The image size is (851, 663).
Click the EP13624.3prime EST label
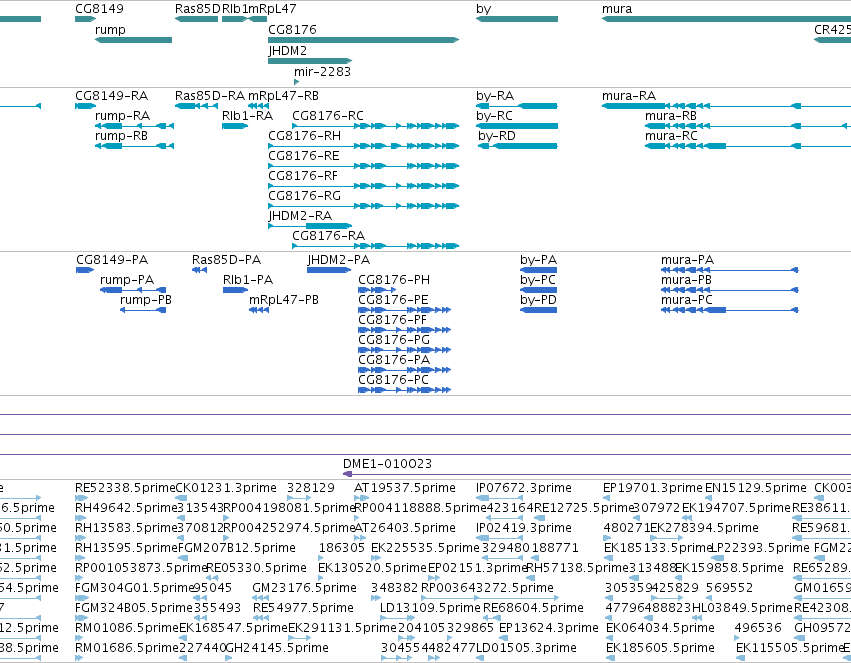tap(549, 628)
